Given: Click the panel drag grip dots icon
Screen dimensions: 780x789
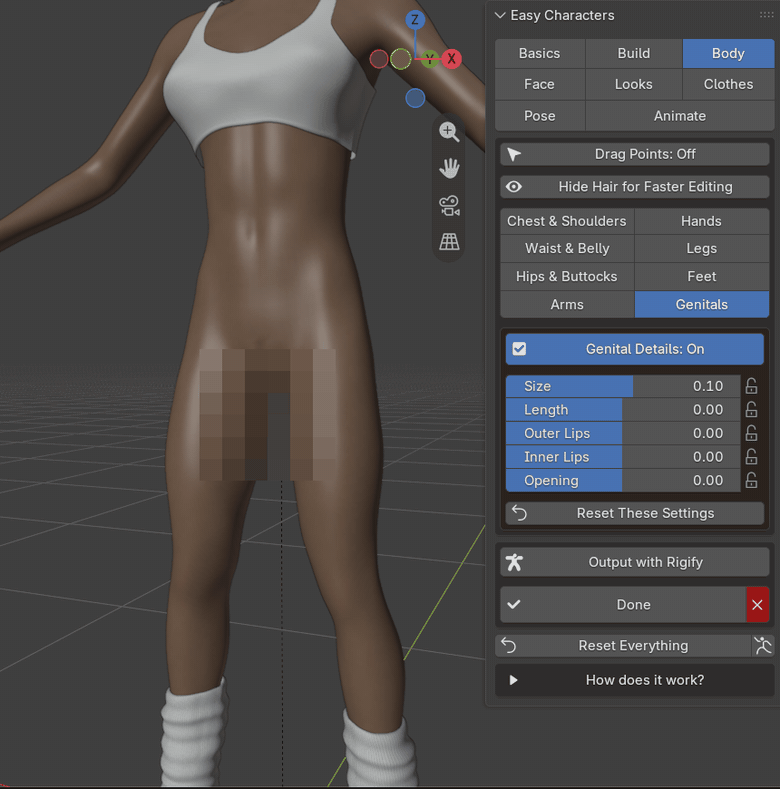Looking at the screenshot, I should coord(766,15).
